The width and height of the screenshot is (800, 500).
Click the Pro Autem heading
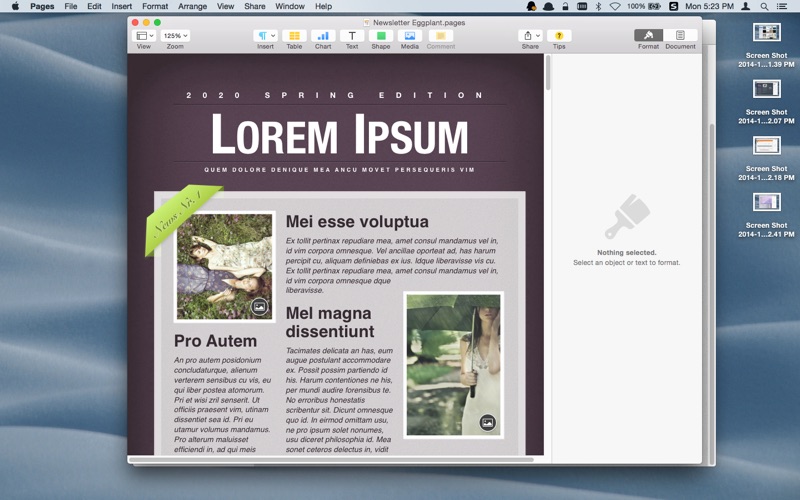(x=215, y=340)
